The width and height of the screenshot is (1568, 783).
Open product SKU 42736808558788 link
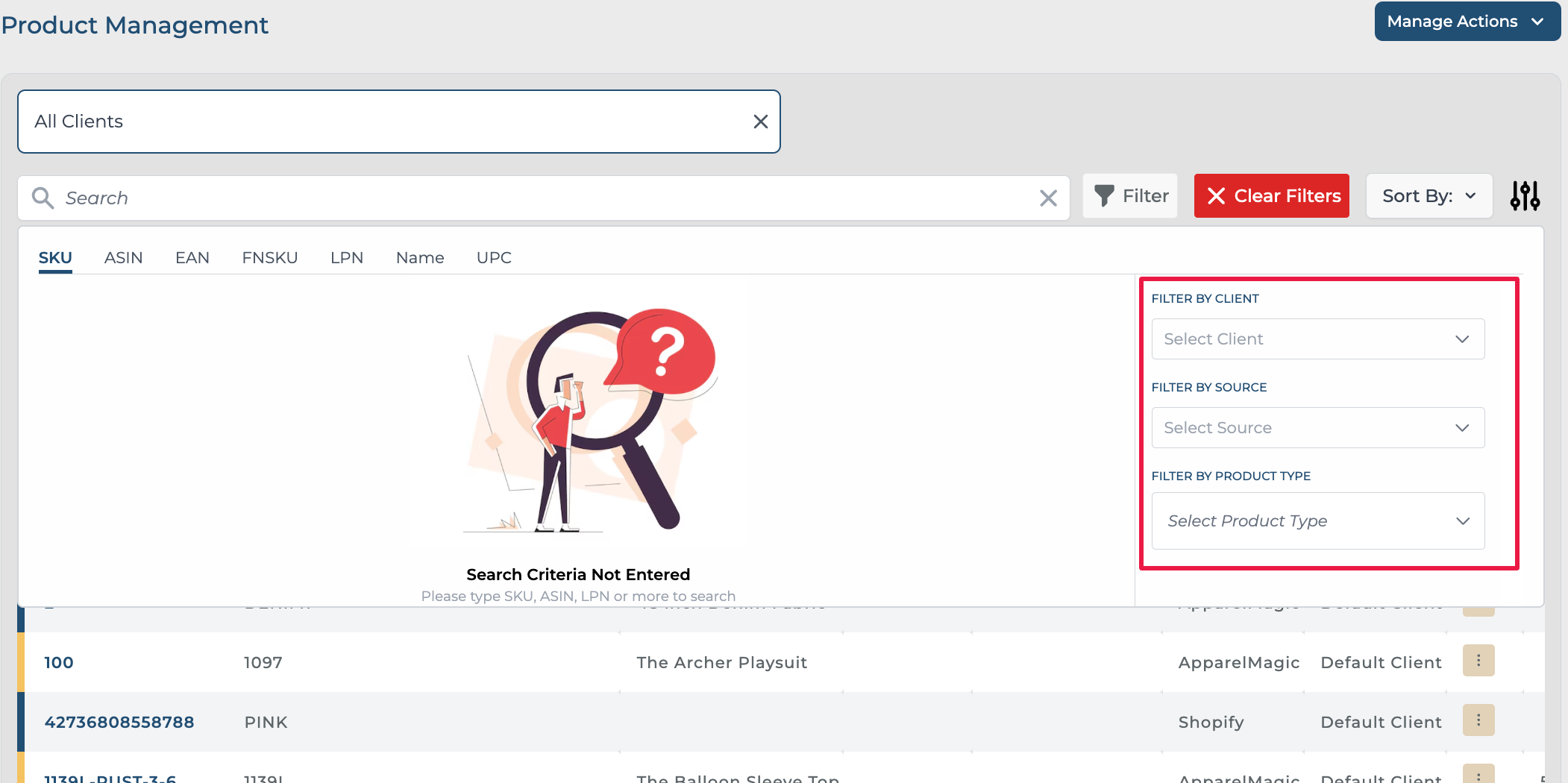point(119,722)
